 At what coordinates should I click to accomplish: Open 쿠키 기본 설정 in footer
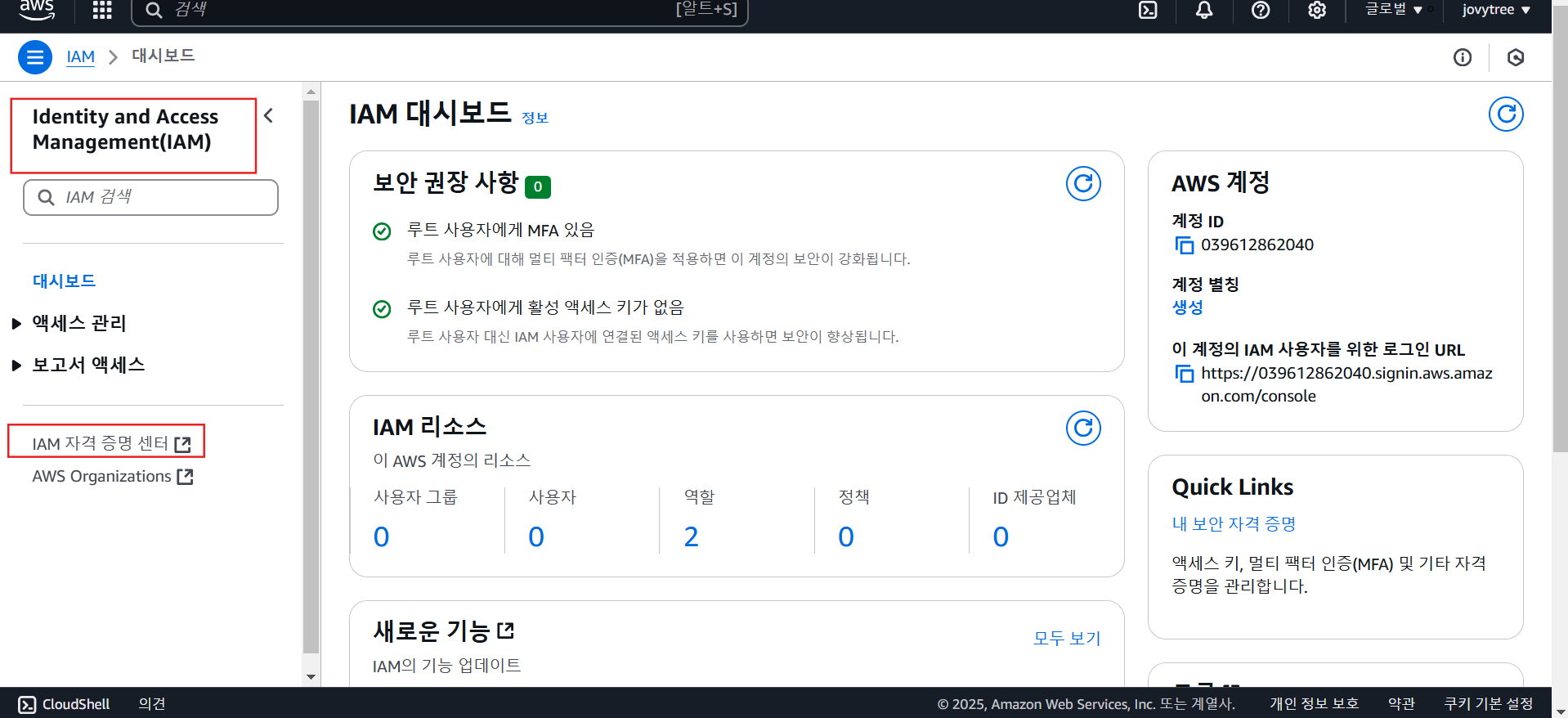1489,704
